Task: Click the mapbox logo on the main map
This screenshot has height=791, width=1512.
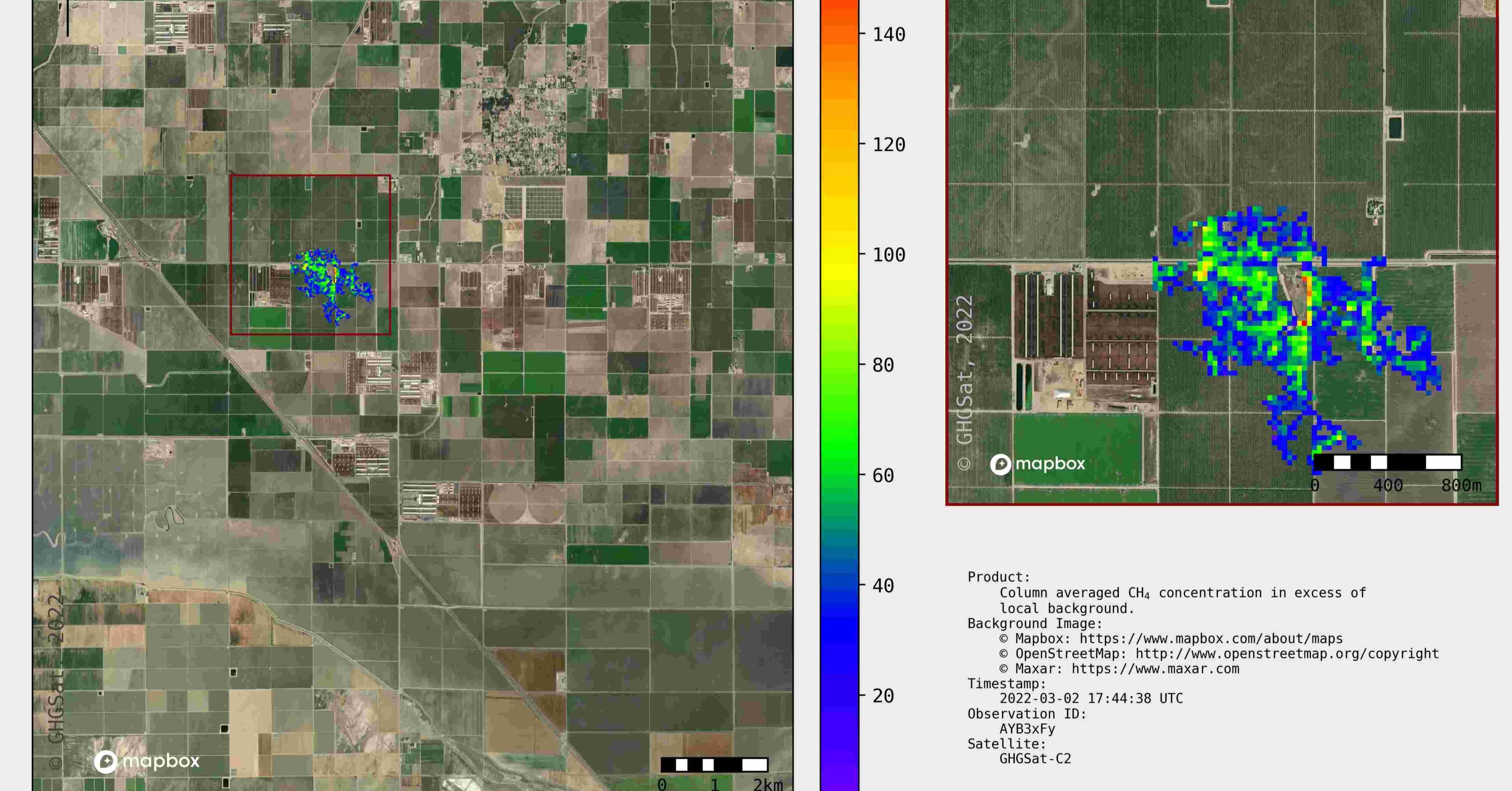Action: [147, 762]
